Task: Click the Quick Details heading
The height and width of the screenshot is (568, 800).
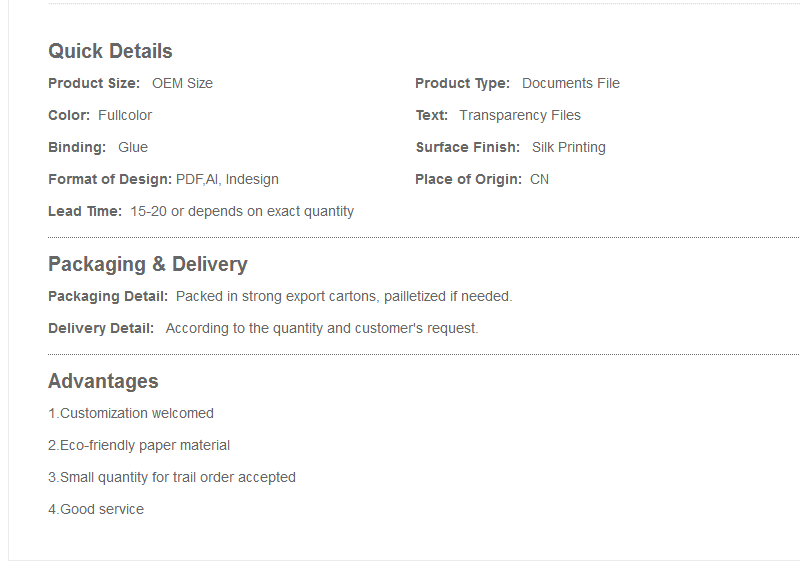Action: [x=110, y=51]
